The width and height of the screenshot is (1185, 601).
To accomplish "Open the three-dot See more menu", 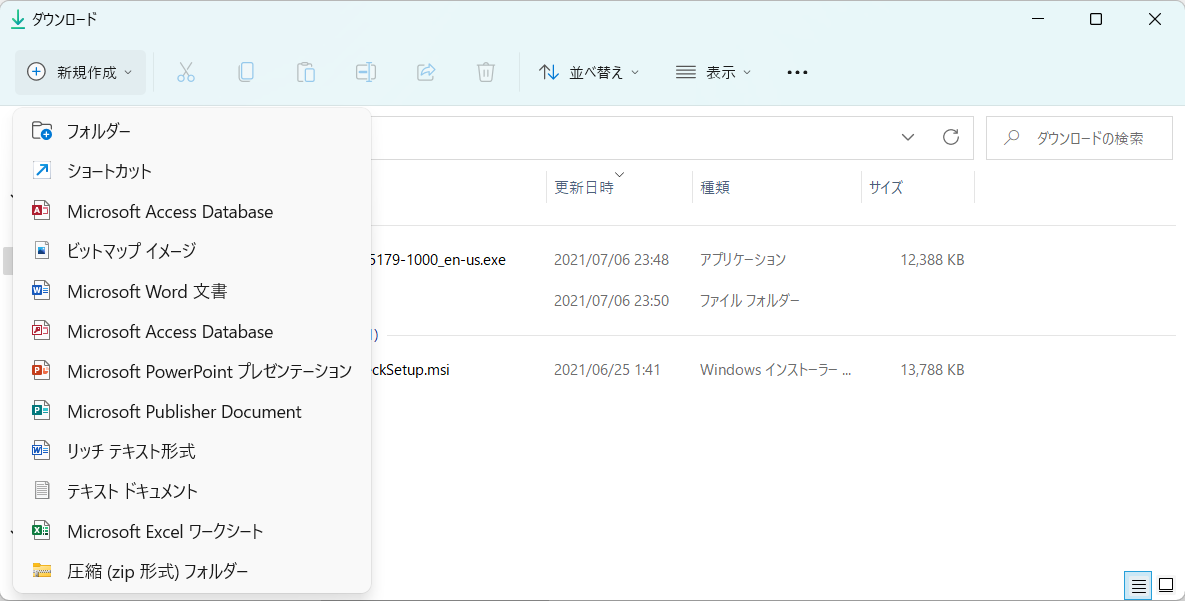I will point(797,73).
